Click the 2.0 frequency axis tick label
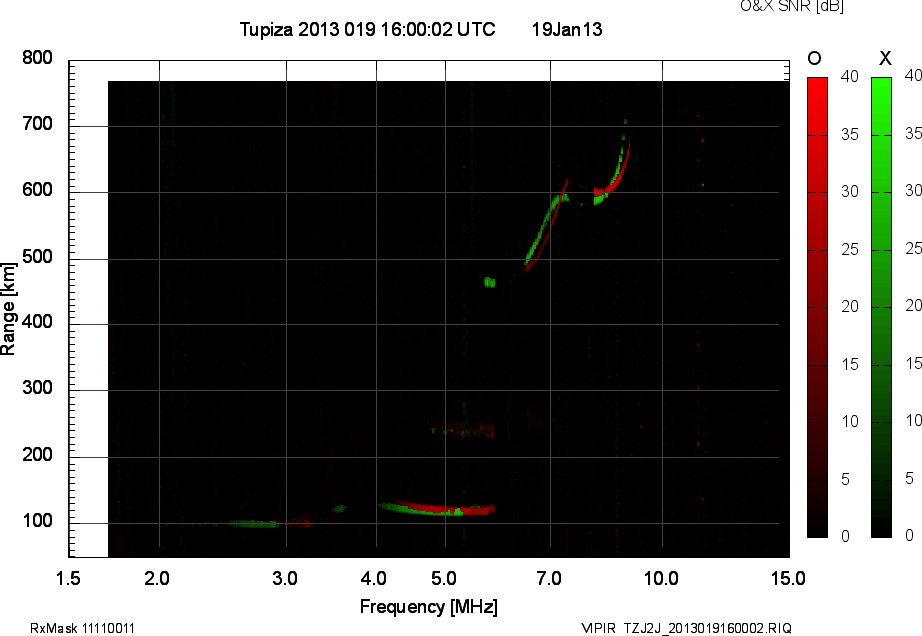The height and width of the screenshot is (636, 922). point(157,579)
